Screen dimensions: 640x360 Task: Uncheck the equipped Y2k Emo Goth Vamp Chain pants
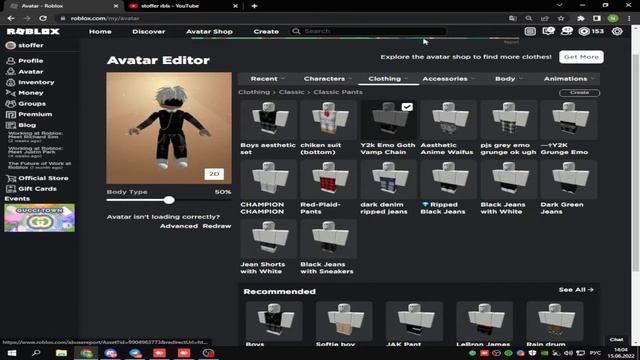407,107
